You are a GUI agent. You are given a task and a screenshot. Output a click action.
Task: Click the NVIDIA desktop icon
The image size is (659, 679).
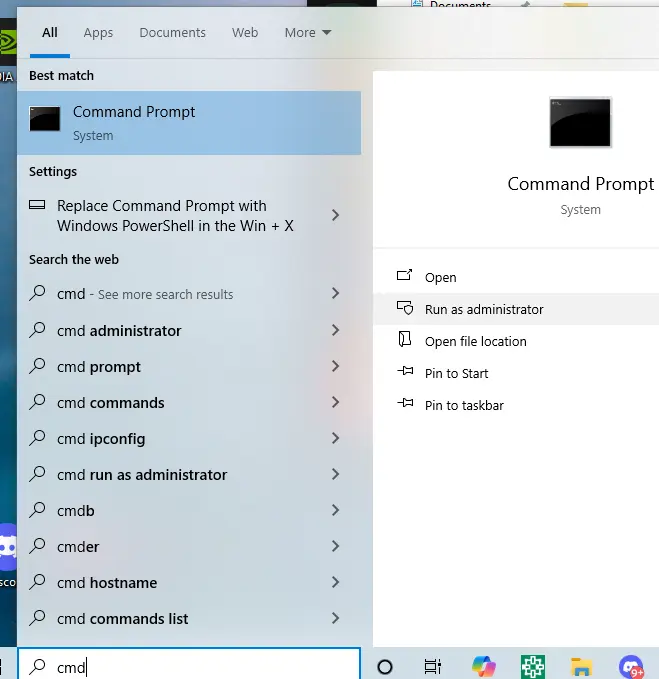[8, 42]
